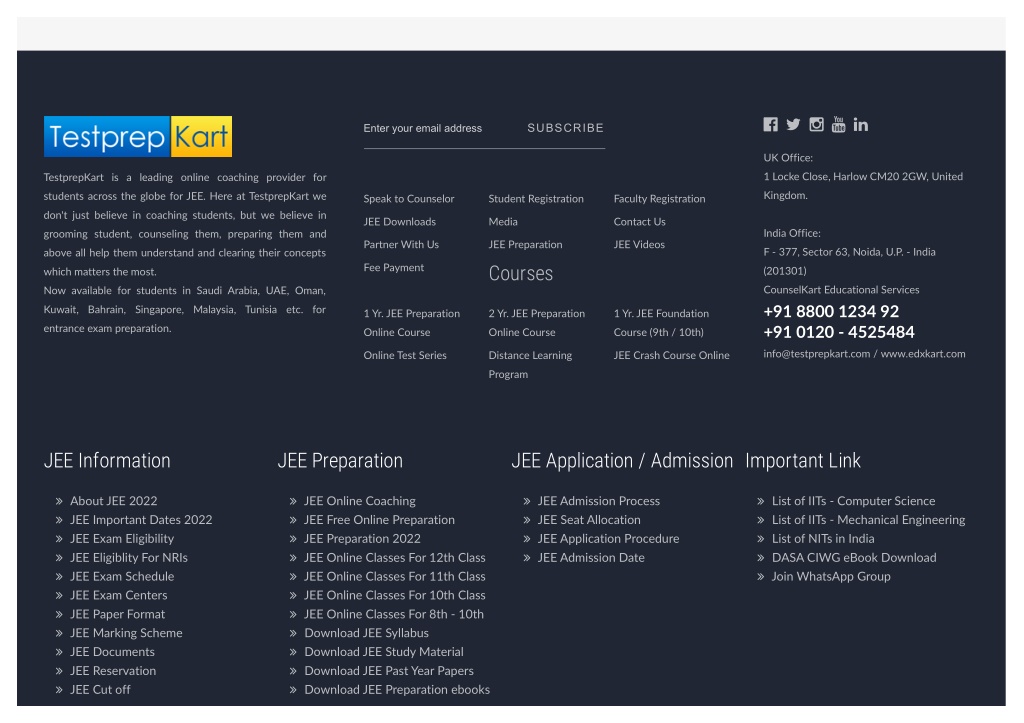Open the Distance Learning Program link
Image resolution: width=1024 pixels, height=723 pixels.
pyautogui.click(x=530, y=364)
